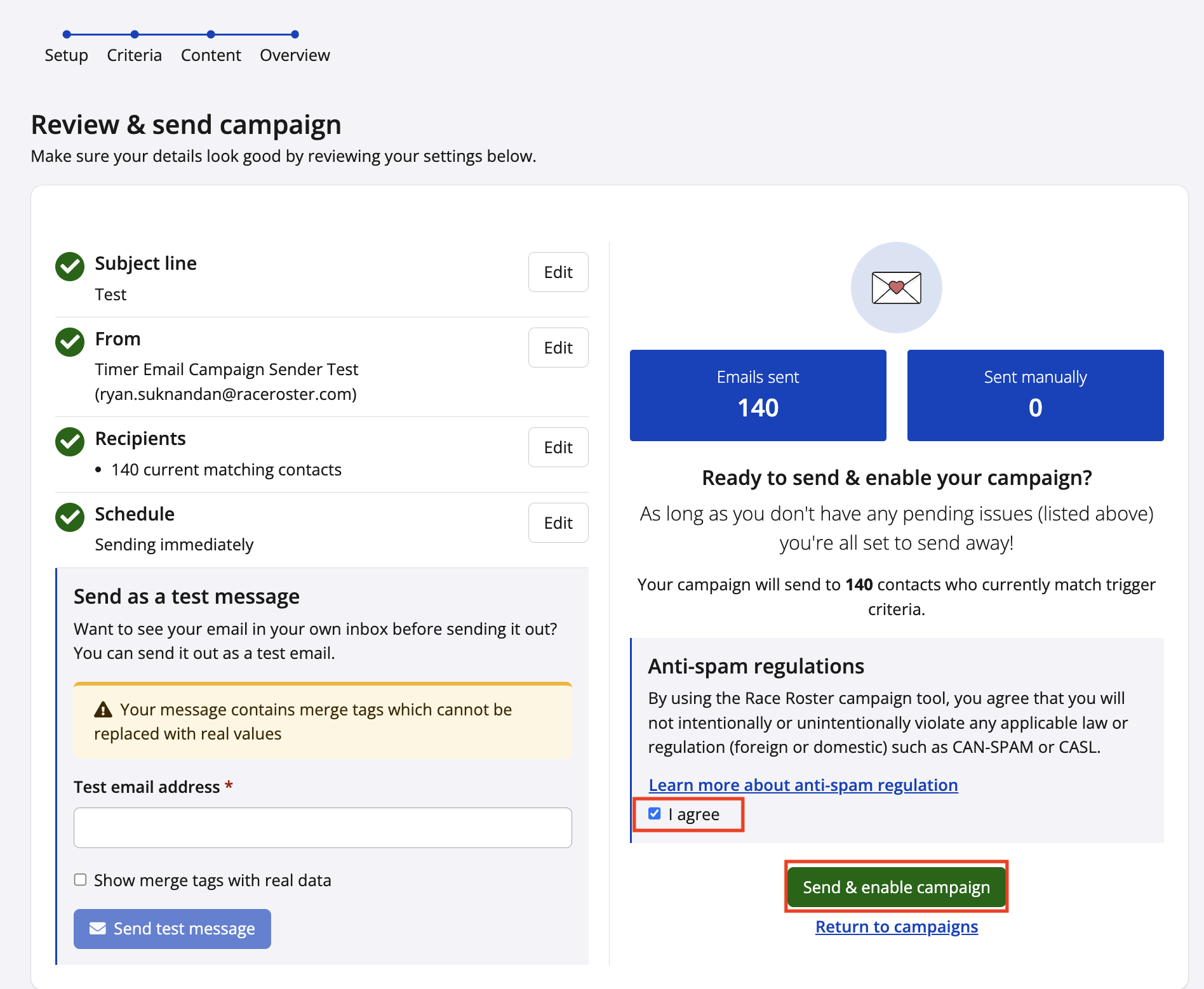Viewport: 1204px width, 989px height.
Task: Click Send test message button
Action: 172,929
